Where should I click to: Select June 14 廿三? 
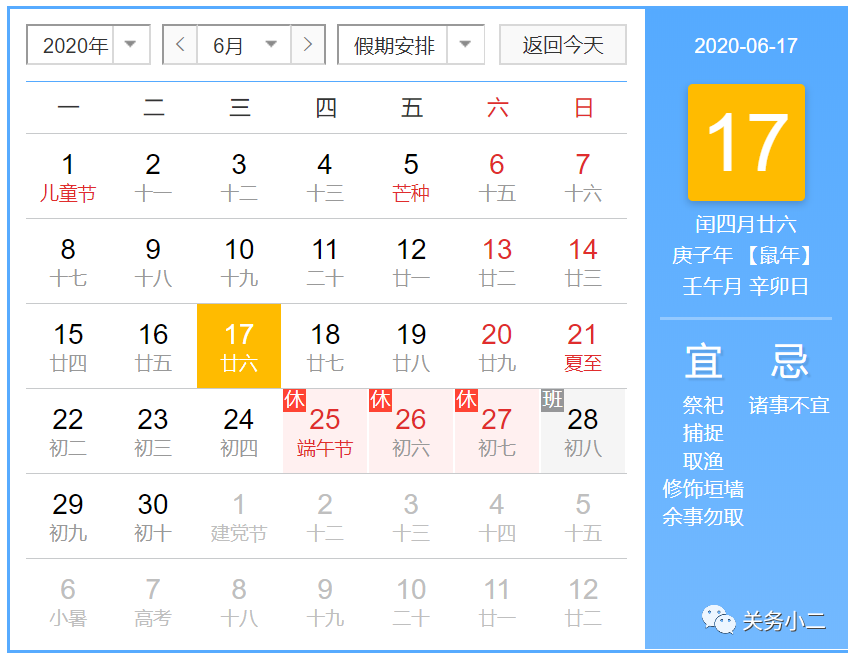coord(583,261)
